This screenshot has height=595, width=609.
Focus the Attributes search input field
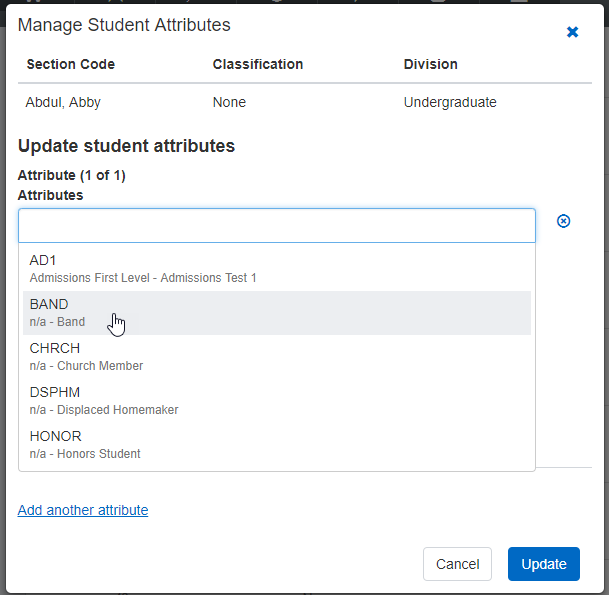tap(277, 226)
